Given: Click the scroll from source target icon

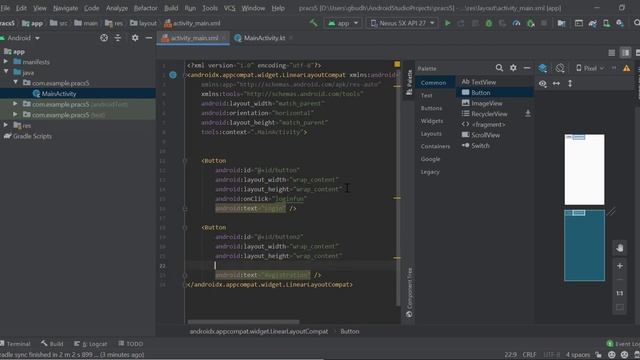Looking at the screenshot, I should coord(104,38).
